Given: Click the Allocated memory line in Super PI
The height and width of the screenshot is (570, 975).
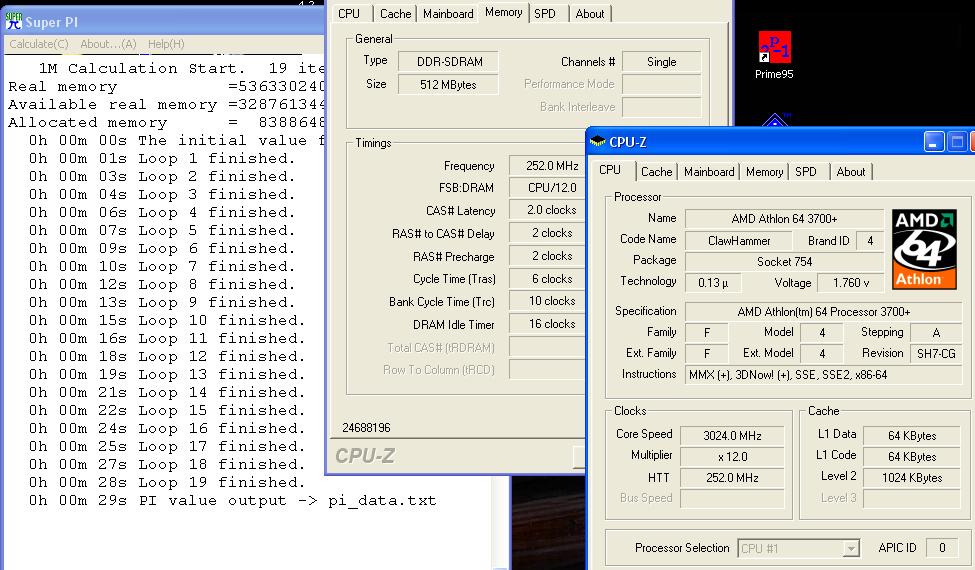Looking at the screenshot, I should (166, 122).
